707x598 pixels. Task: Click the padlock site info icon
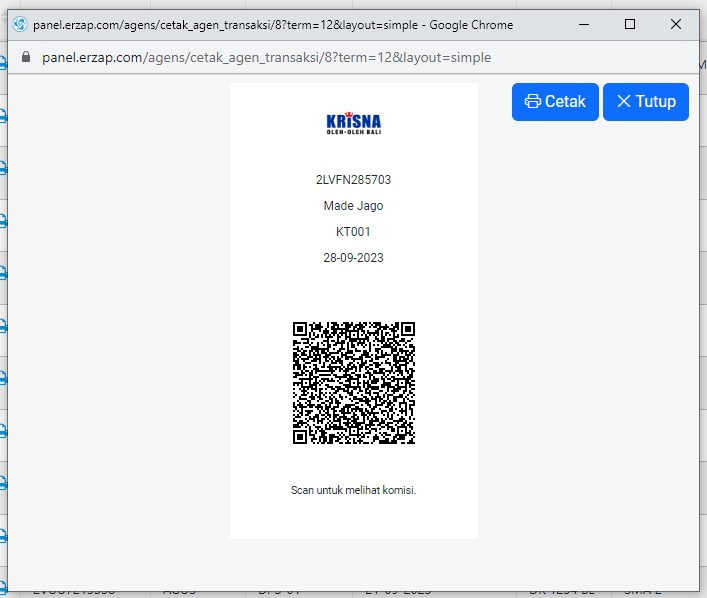(x=26, y=57)
